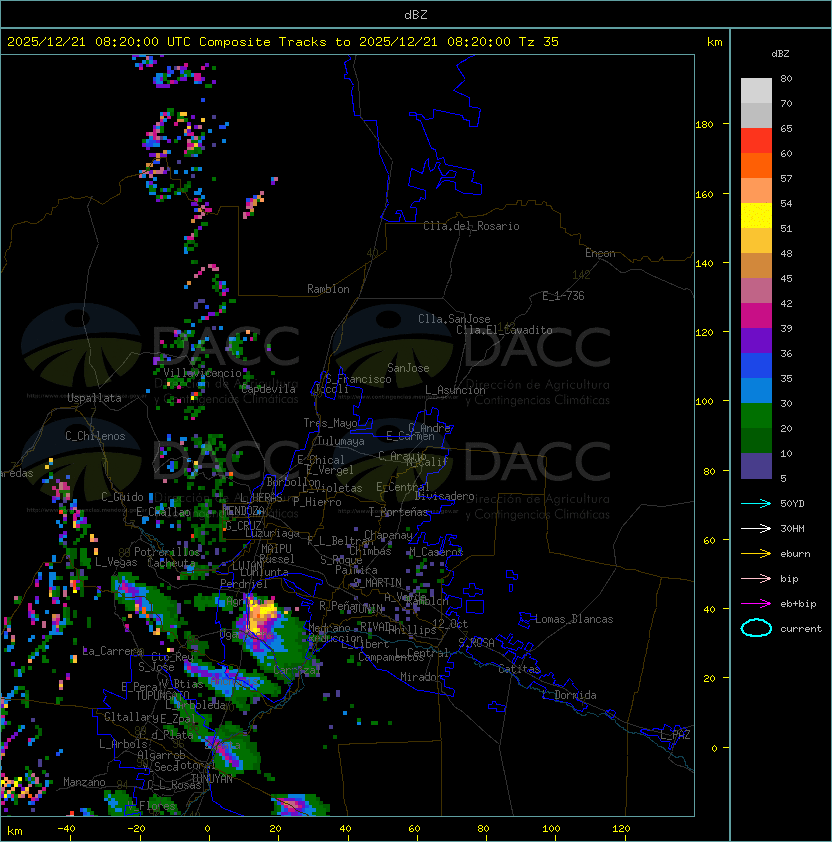This screenshot has height=842, width=832.
Task: Click the TUNUYAN map label
Action: pos(212,779)
